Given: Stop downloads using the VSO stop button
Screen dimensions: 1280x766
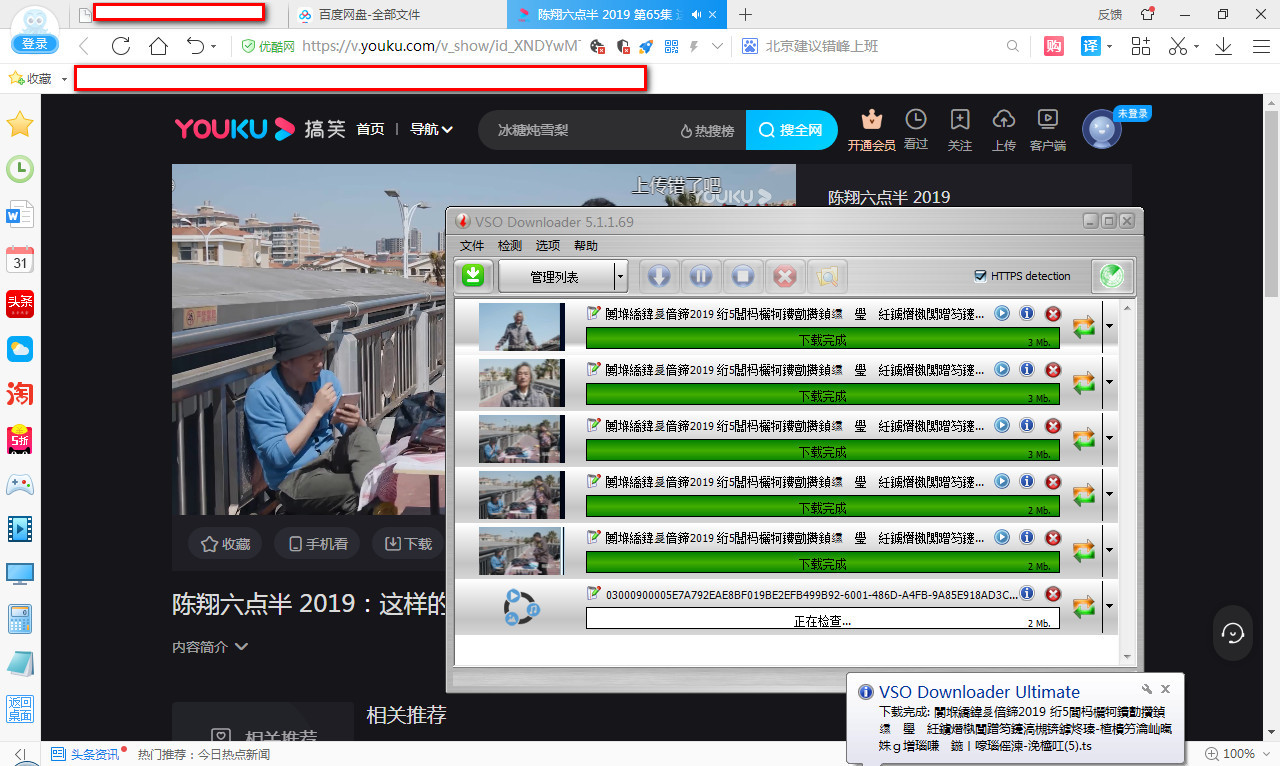Looking at the screenshot, I should (743, 276).
